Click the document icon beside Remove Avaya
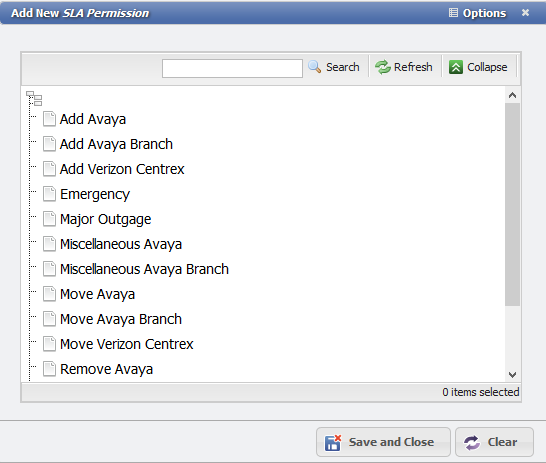Screen dimensions: 546x463 49,369
